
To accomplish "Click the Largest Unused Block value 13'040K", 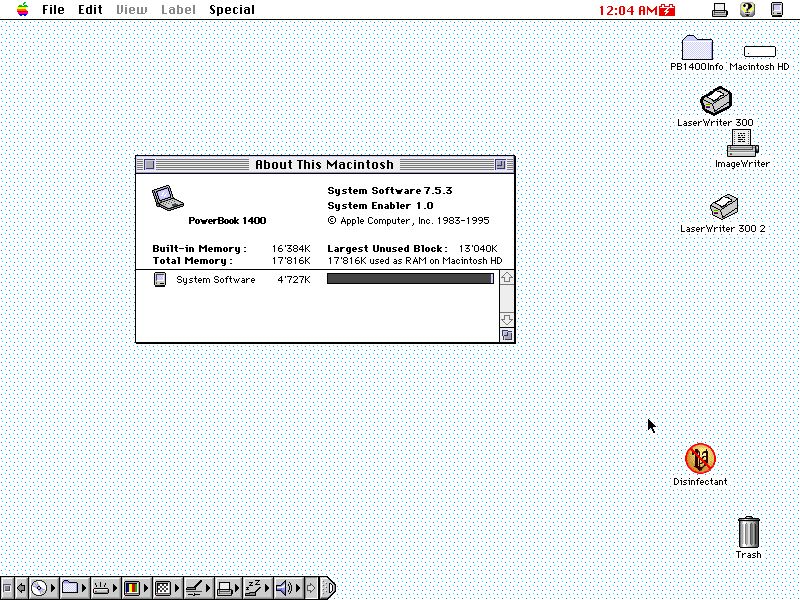I will click(478, 248).
